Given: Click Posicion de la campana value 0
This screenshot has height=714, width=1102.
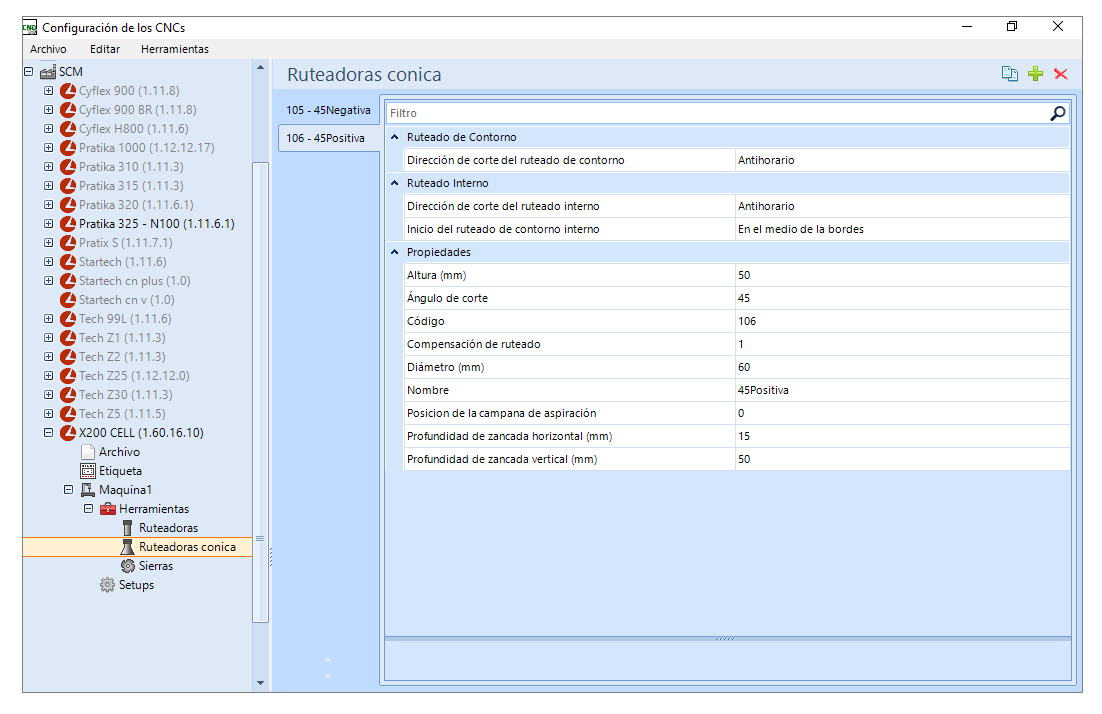Looking at the screenshot, I should (x=902, y=413).
